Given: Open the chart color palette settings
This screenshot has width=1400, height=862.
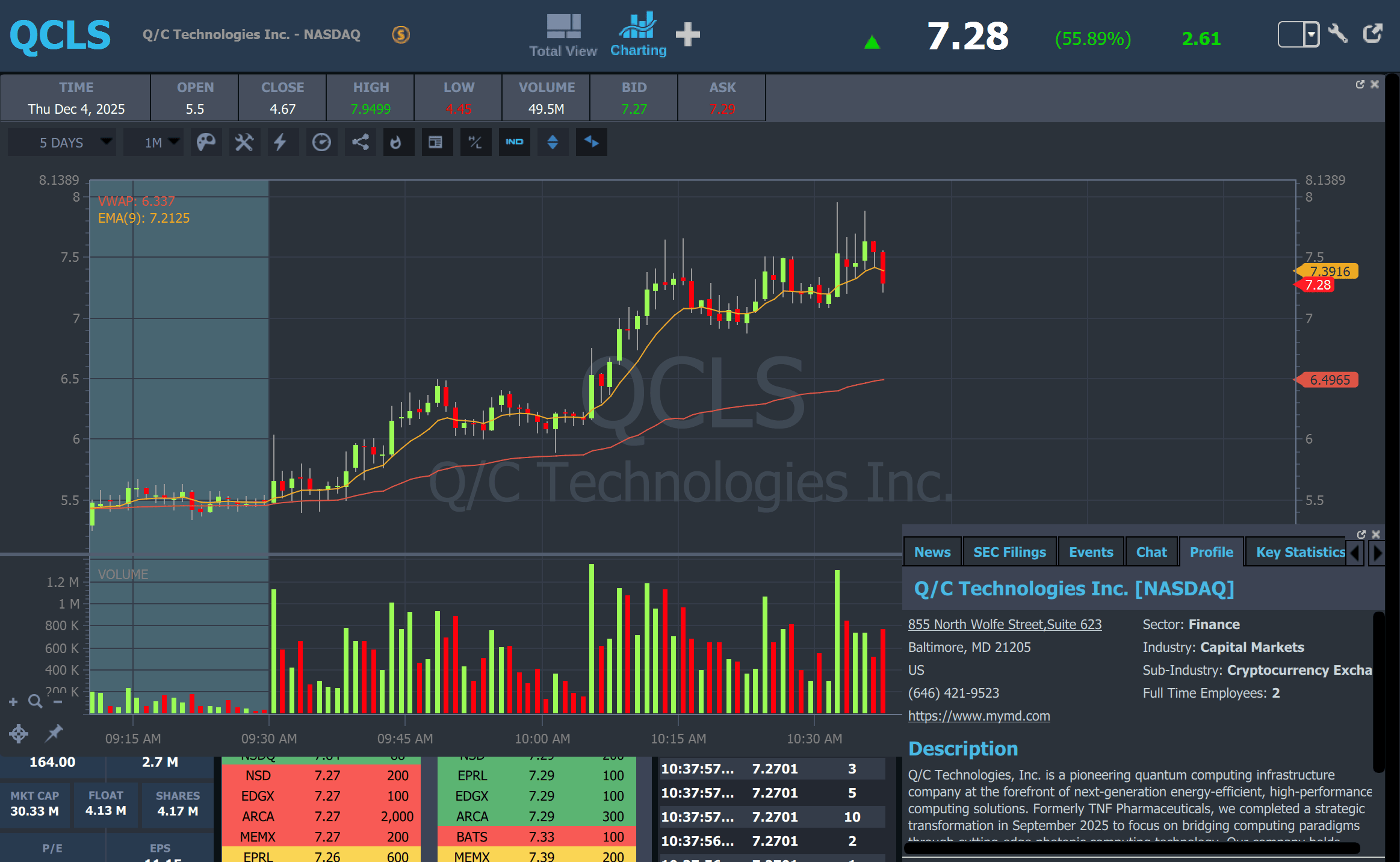Looking at the screenshot, I should click(x=206, y=143).
